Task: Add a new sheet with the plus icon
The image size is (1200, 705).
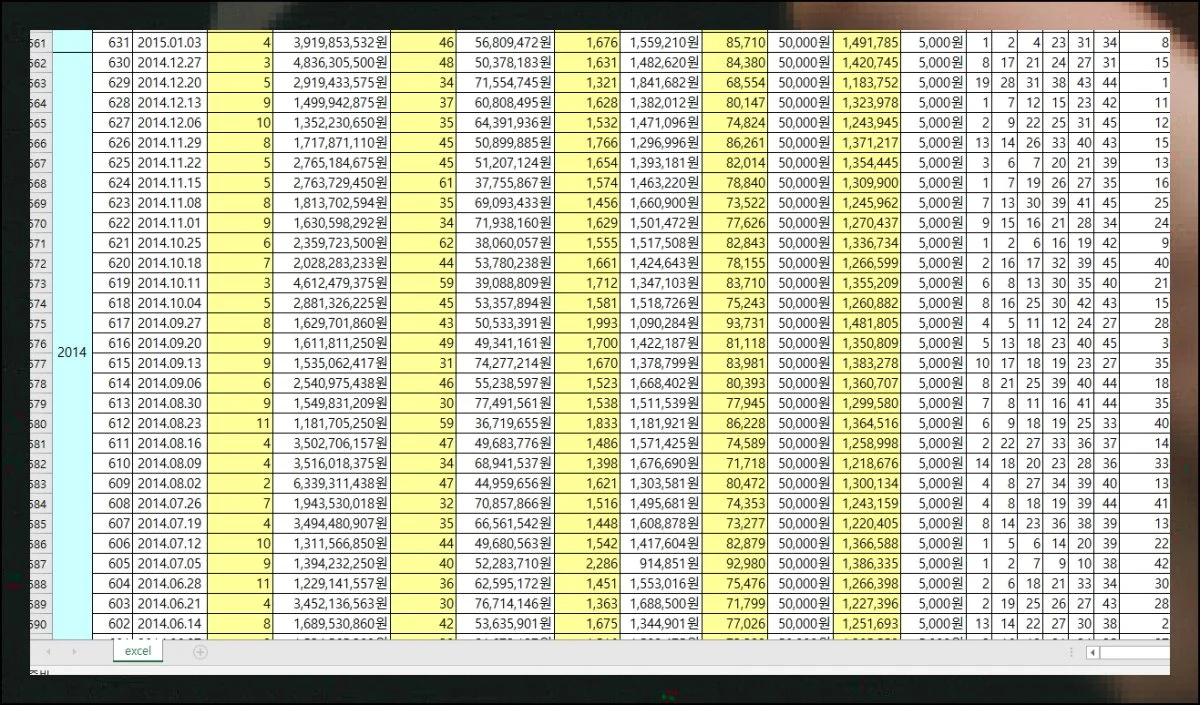Action: (x=200, y=652)
